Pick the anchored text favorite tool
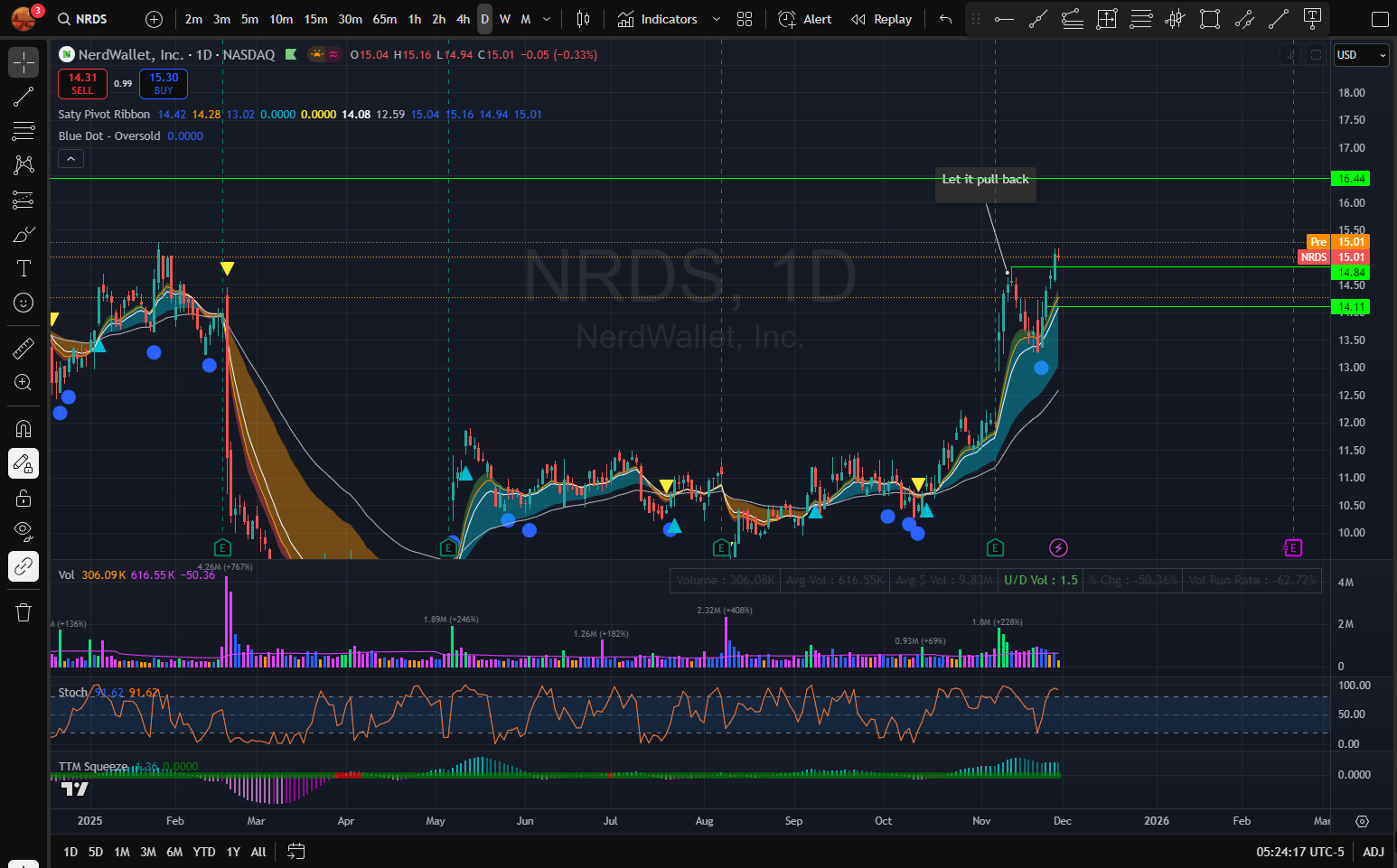This screenshot has width=1397, height=868. pos(1313,19)
